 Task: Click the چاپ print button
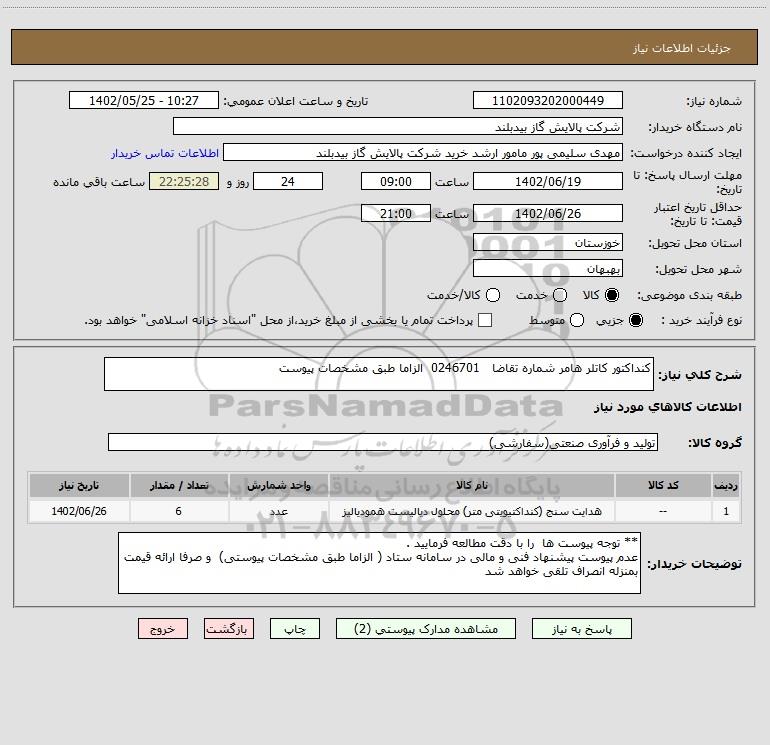point(295,629)
